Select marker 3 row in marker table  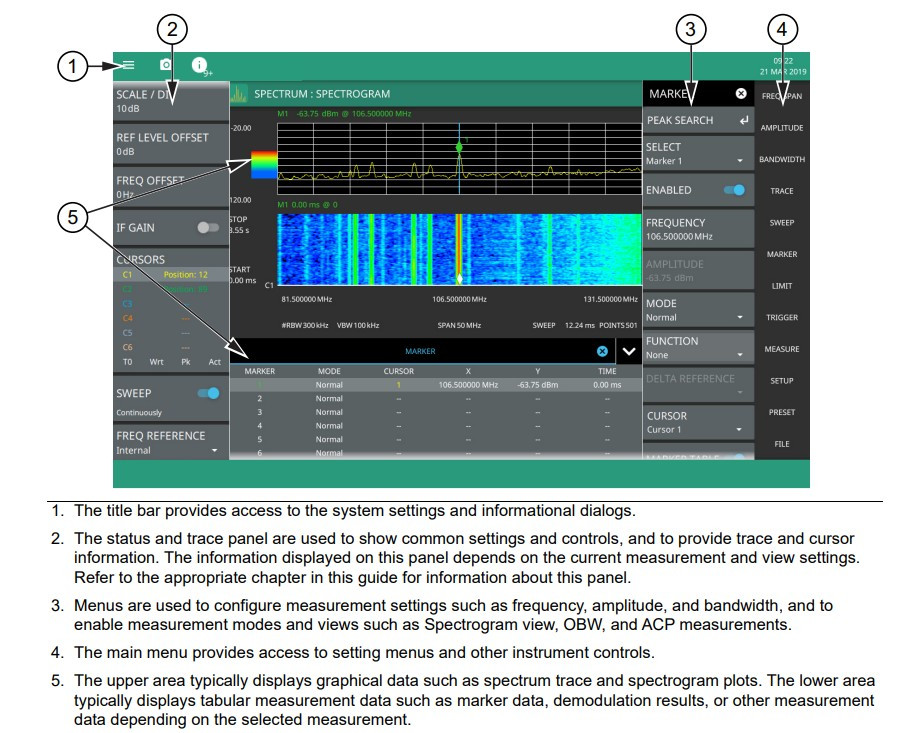[435, 412]
